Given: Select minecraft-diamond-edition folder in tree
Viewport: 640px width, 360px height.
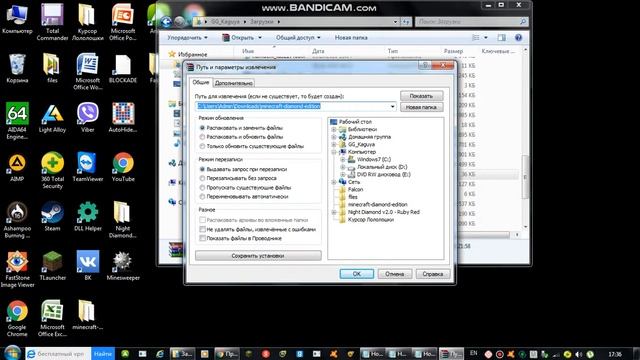Looking at the screenshot, I should click(x=377, y=204).
